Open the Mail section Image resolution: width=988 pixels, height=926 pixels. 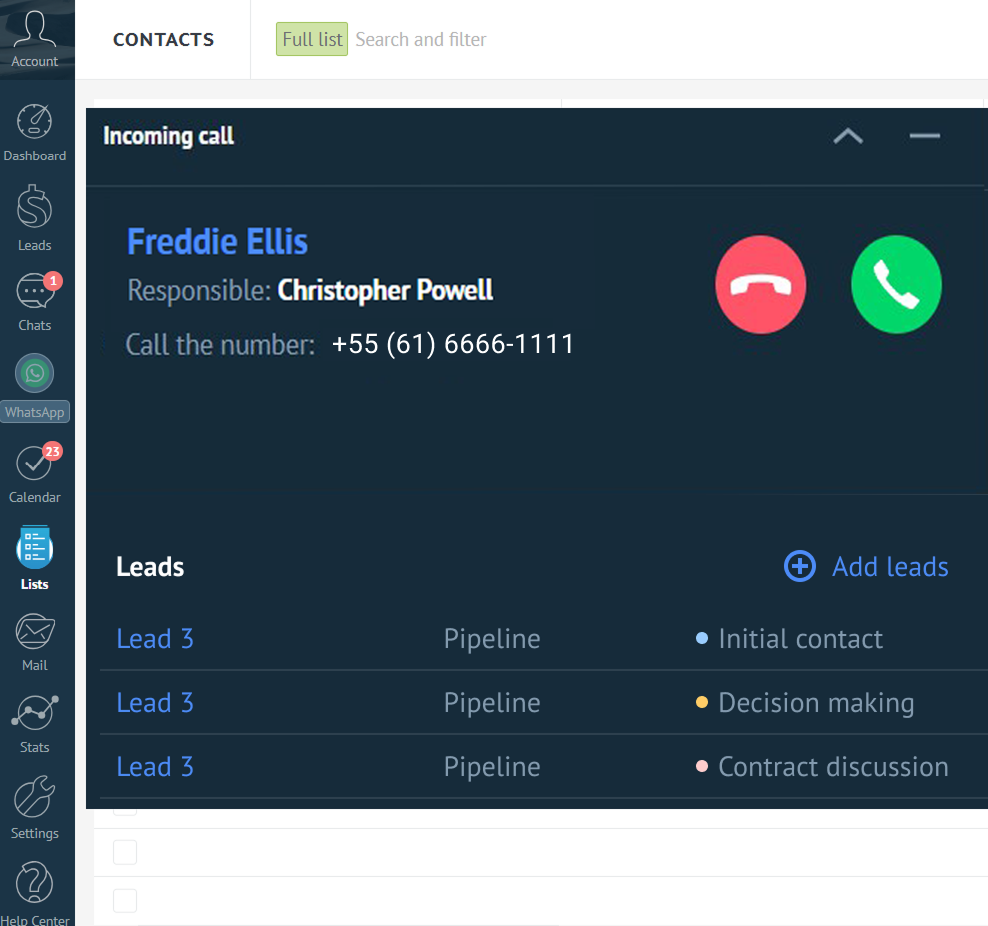pyautogui.click(x=35, y=643)
